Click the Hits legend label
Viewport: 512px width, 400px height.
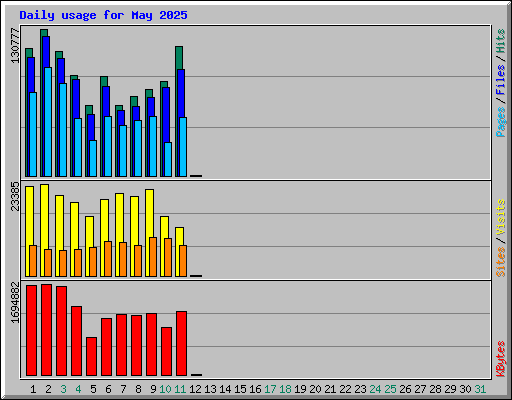pos(500,41)
